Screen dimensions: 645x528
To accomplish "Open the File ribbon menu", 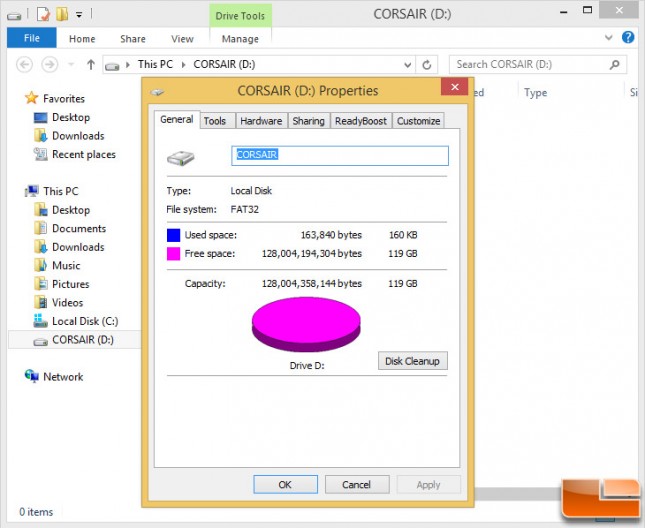I will [x=32, y=38].
